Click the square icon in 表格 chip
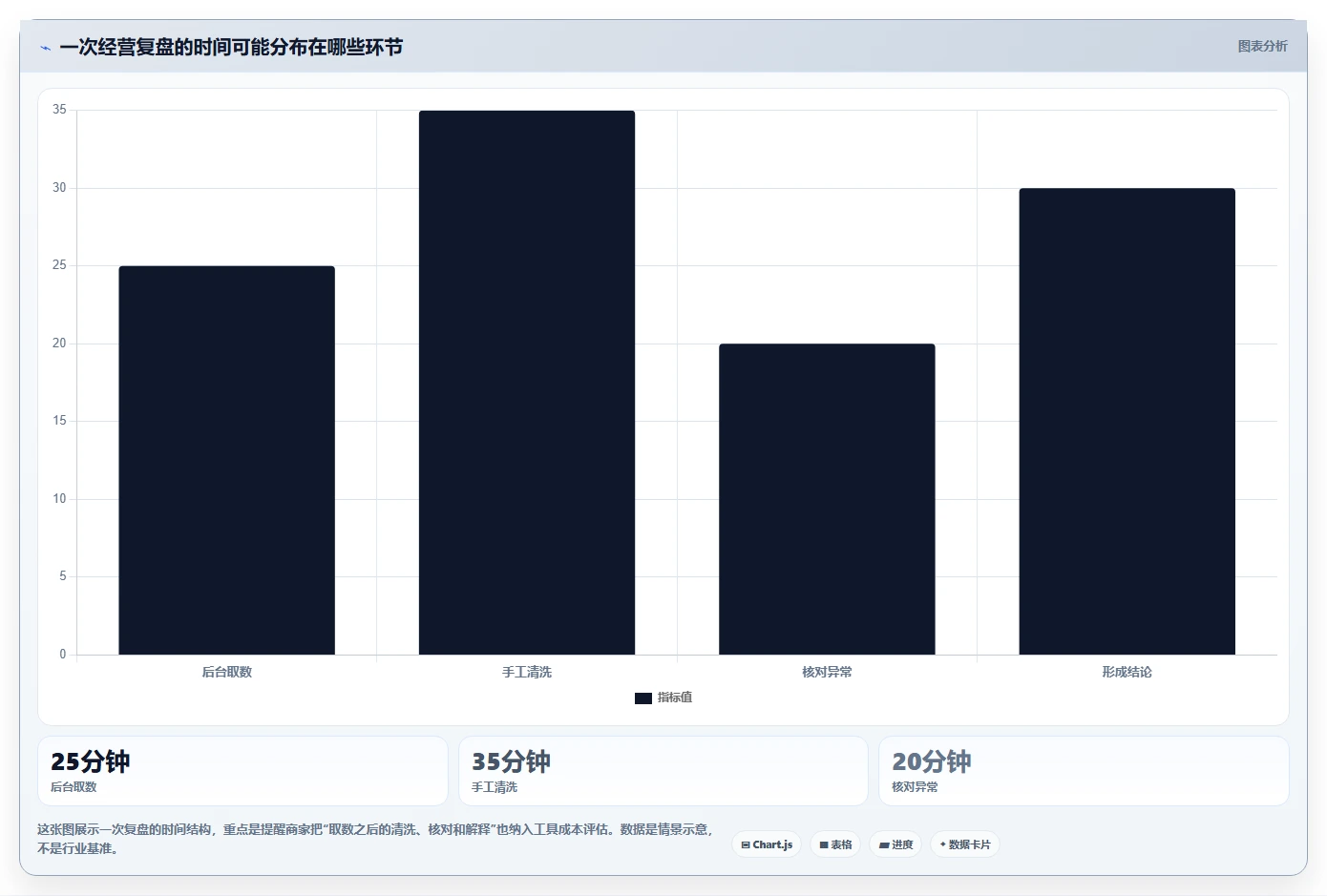 click(824, 845)
